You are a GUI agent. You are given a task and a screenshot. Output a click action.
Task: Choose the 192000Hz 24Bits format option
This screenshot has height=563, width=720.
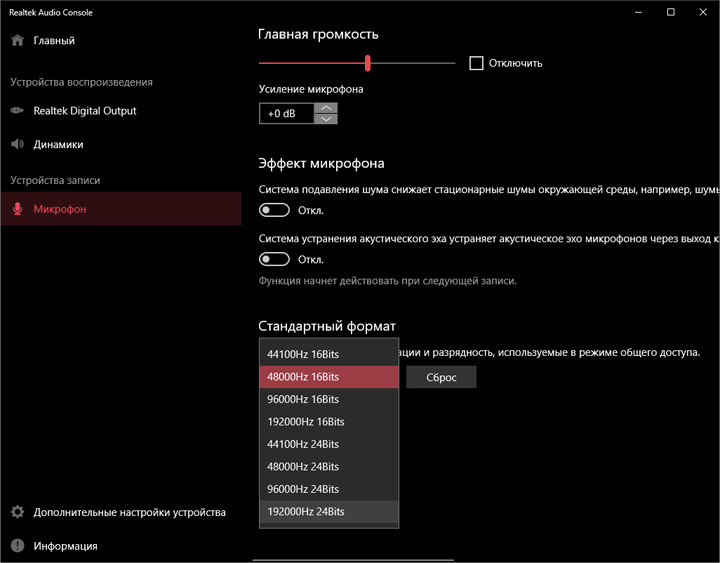tap(306, 511)
